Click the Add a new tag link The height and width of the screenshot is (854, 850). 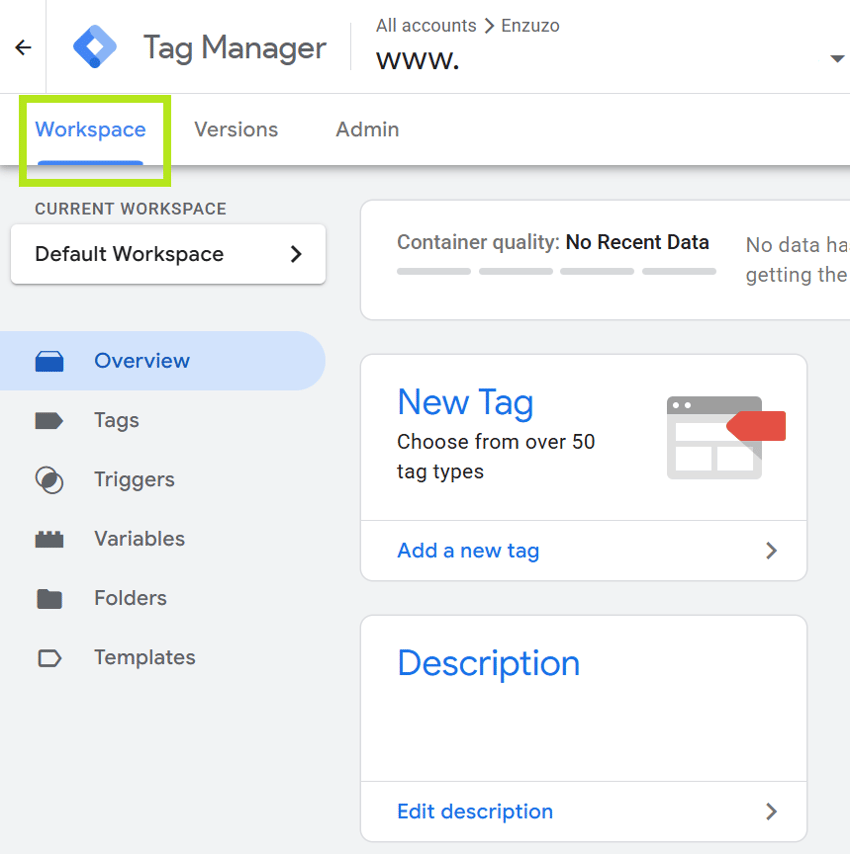click(x=468, y=550)
